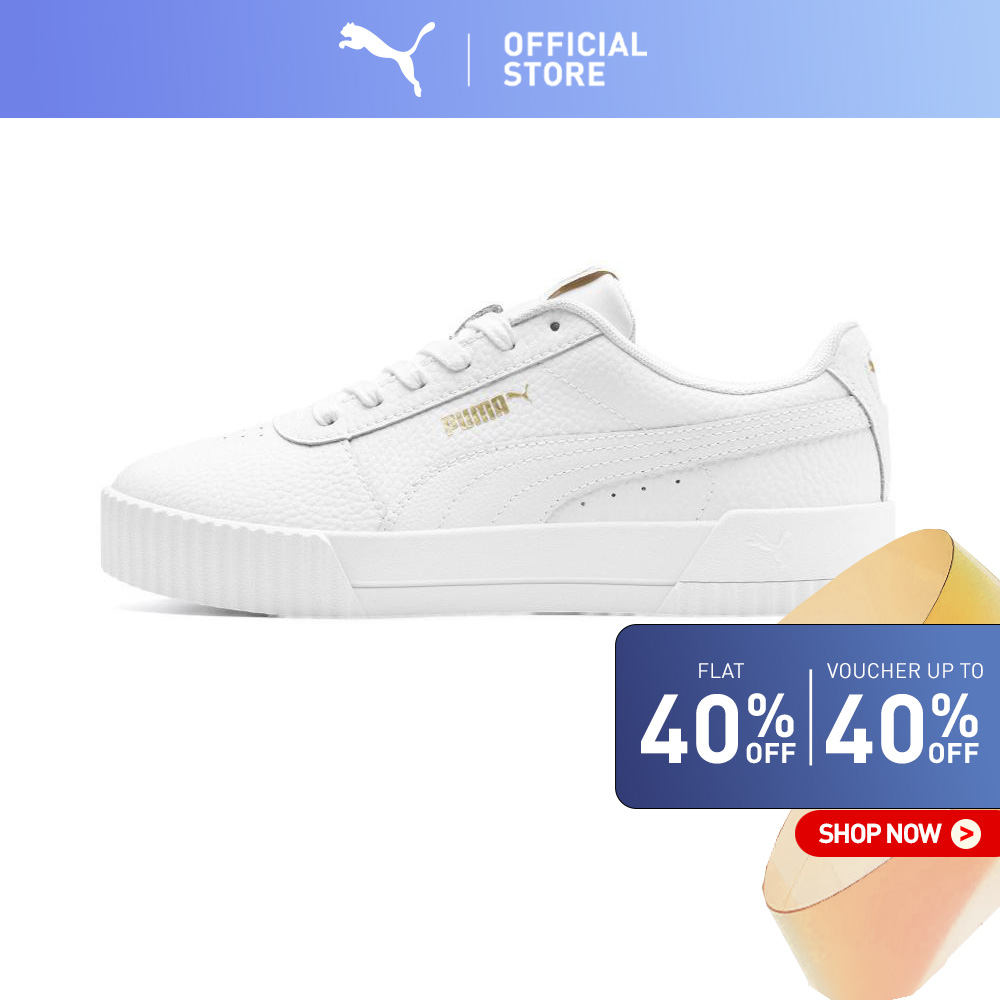Click the vertical divider in header

(x=469, y=60)
